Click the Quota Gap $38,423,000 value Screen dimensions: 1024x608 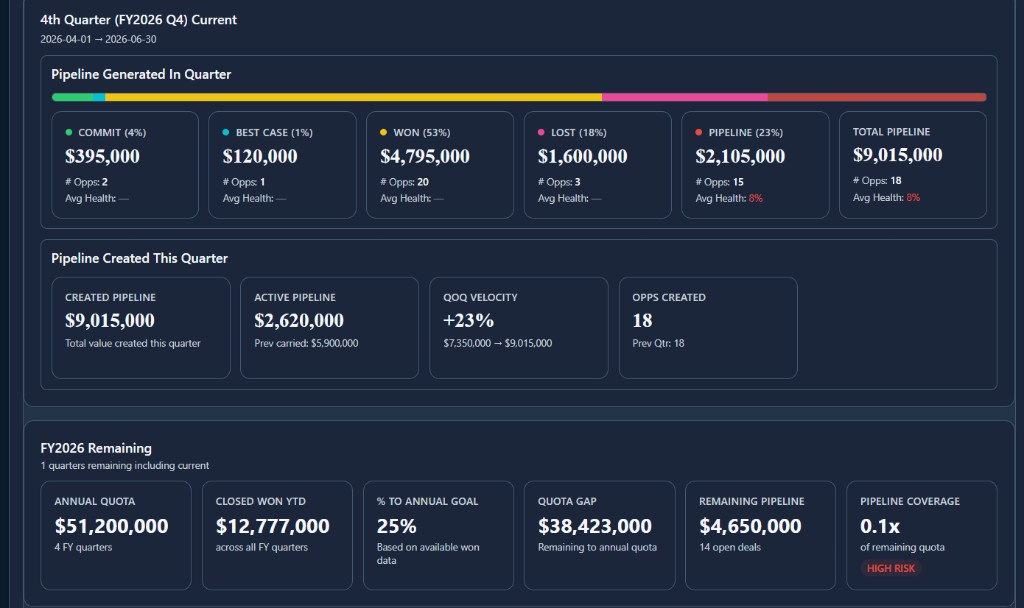click(x=595, y=526)
